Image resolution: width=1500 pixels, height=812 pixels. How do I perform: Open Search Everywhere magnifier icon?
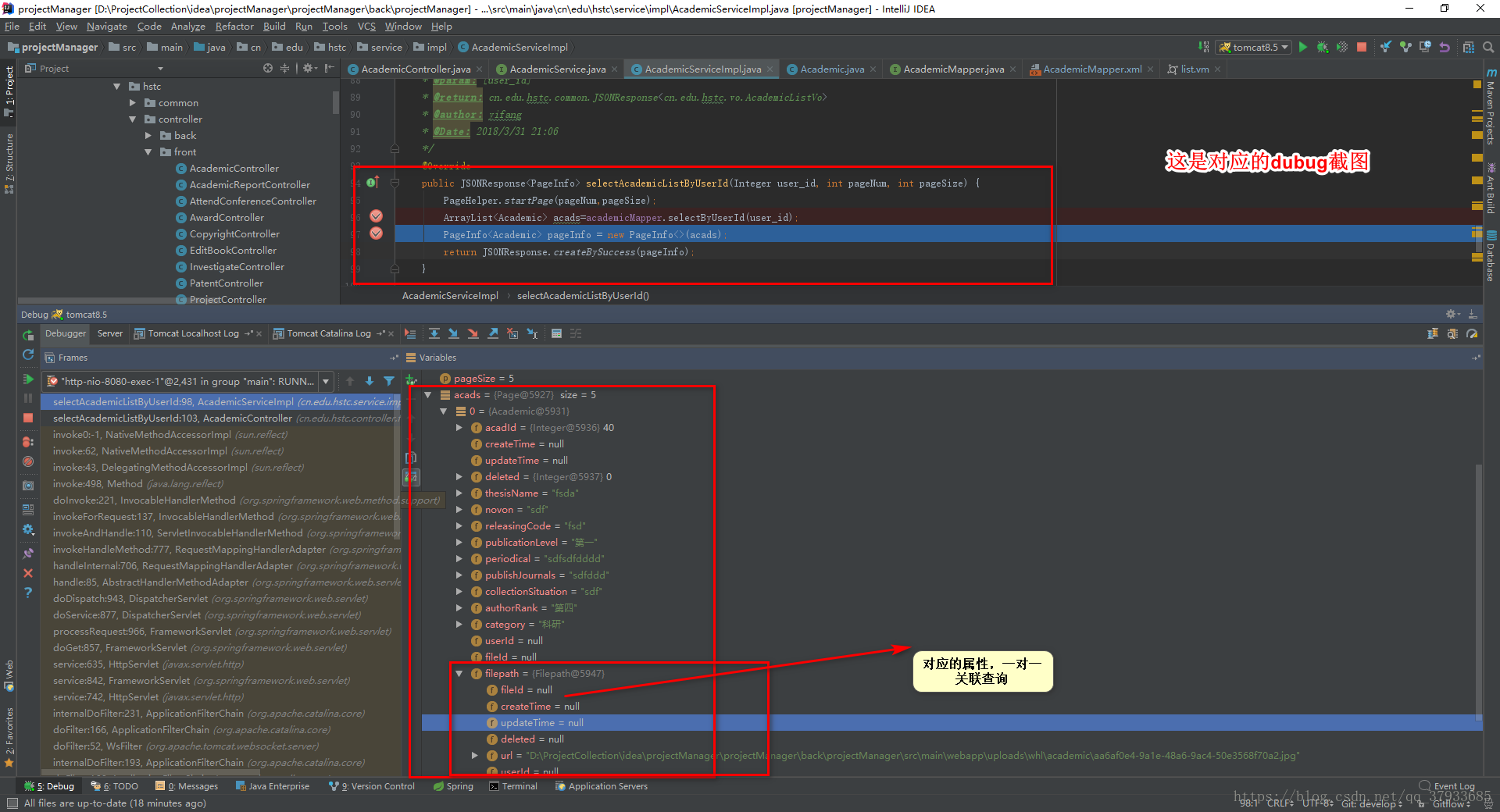(x=1488, y=47)
